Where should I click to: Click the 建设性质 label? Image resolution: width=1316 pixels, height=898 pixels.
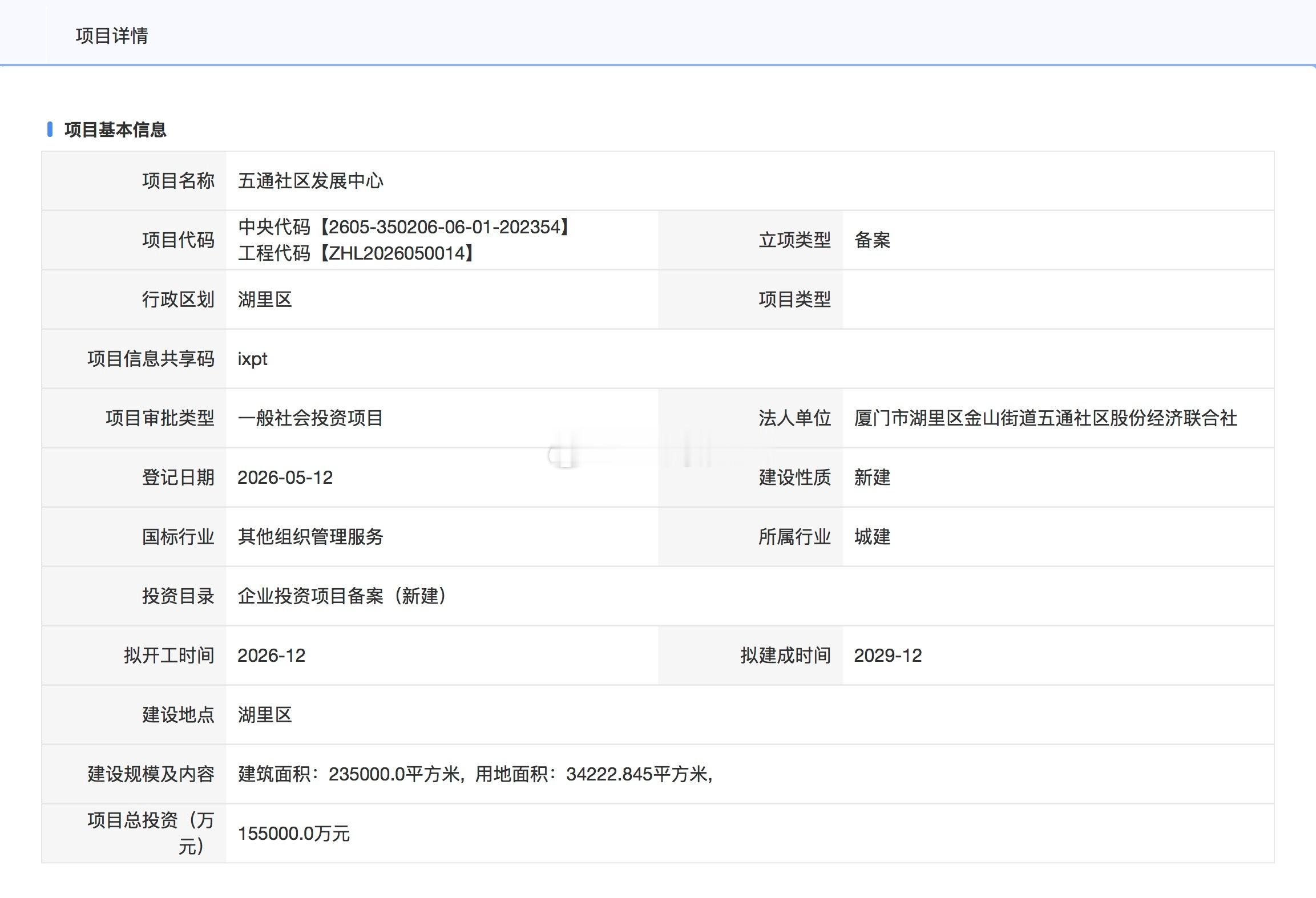[794, 478]
